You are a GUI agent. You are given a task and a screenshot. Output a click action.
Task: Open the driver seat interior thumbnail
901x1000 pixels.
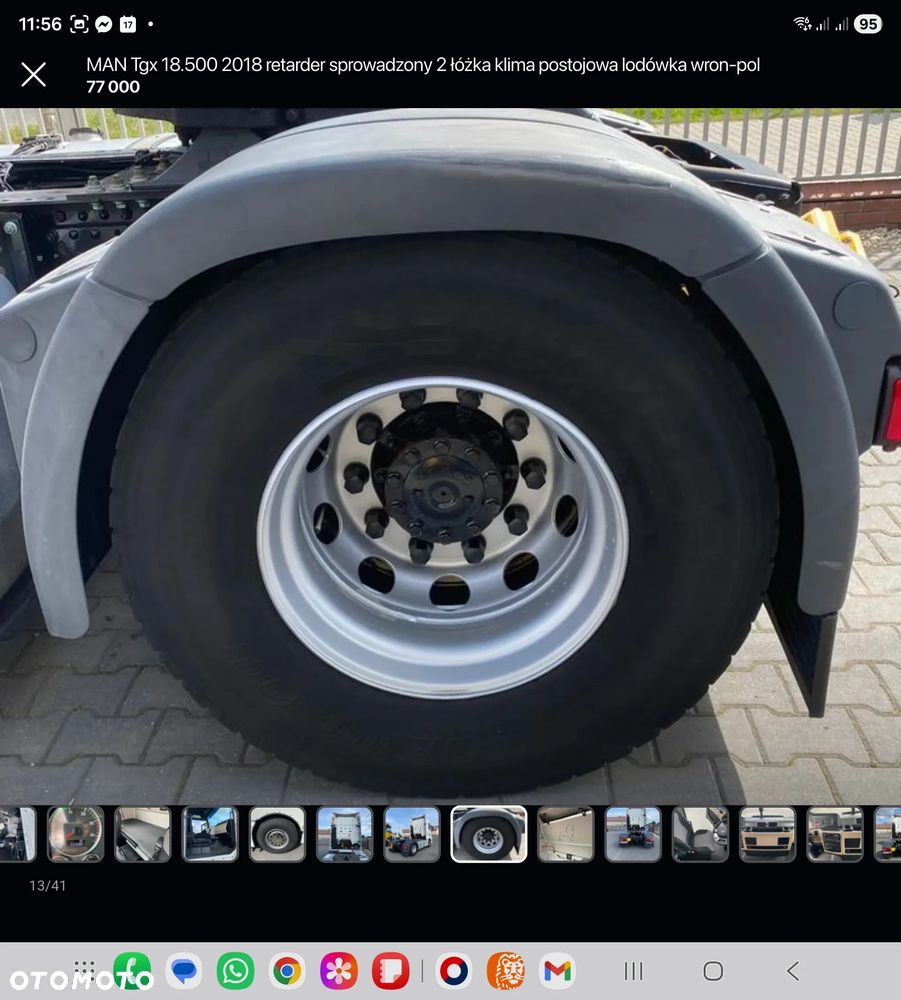[x=700, y=834]
